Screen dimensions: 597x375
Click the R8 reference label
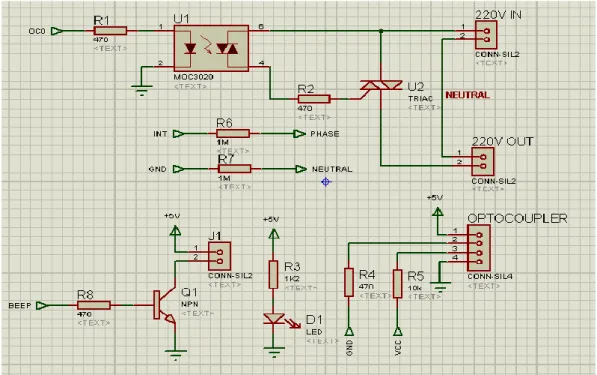pos(85,295)
